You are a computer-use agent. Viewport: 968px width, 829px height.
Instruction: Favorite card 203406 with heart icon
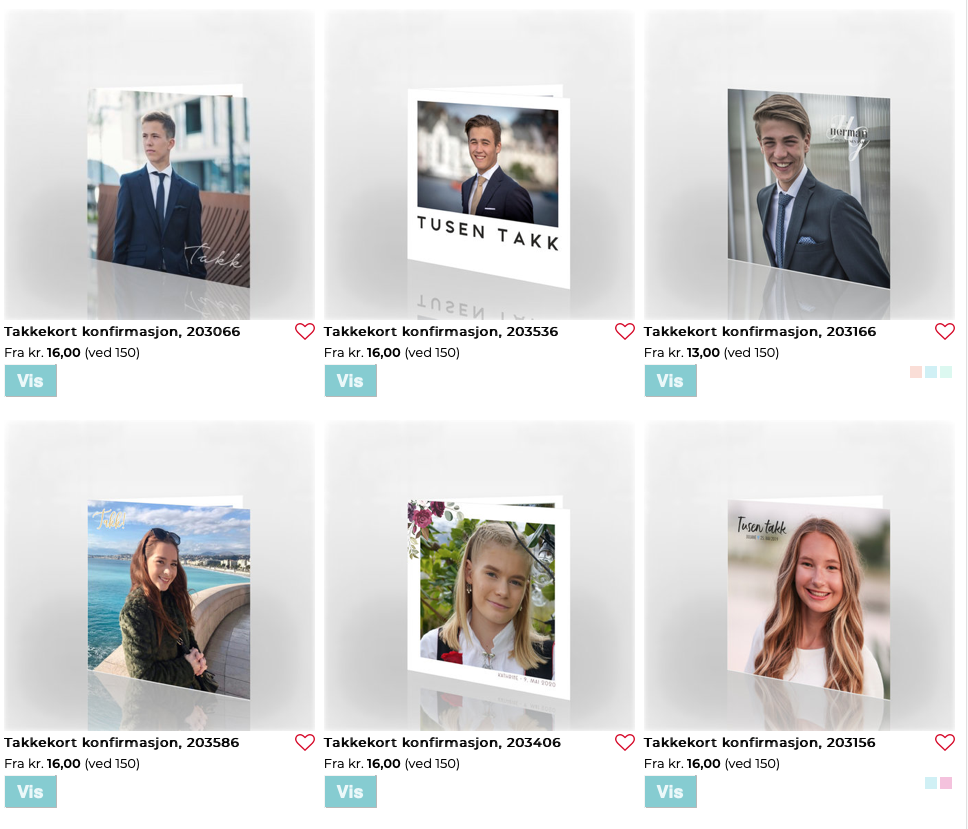pyautogui.click(x=625, y=742)
